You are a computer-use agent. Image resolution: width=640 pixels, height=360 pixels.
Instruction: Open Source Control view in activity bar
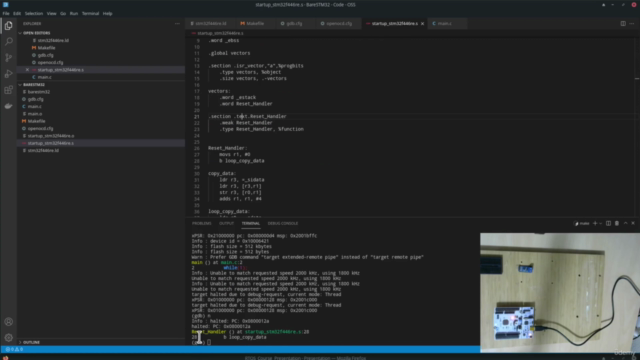9,58
